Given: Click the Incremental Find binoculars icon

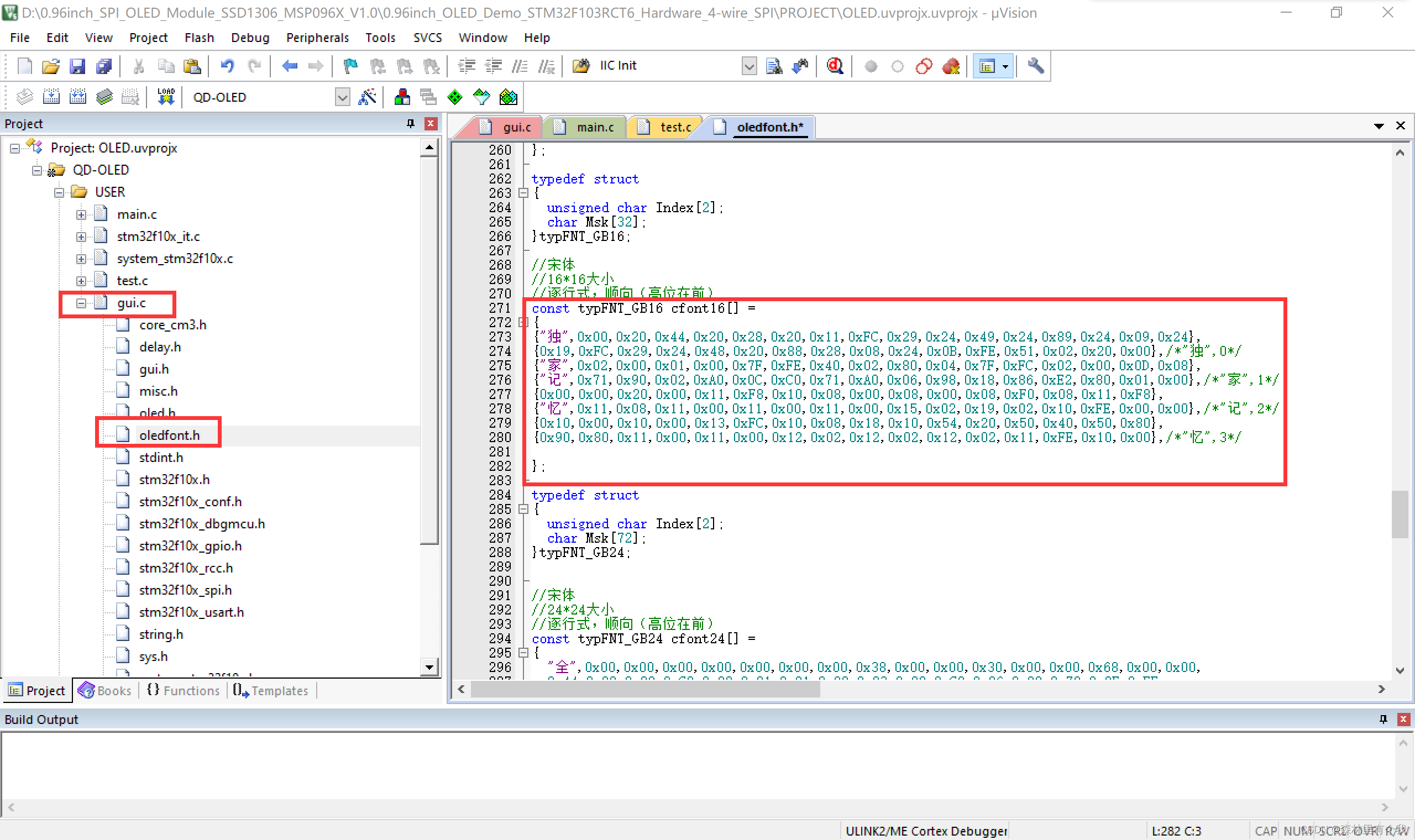Looking at the screenshot, I should pos(800,66).
